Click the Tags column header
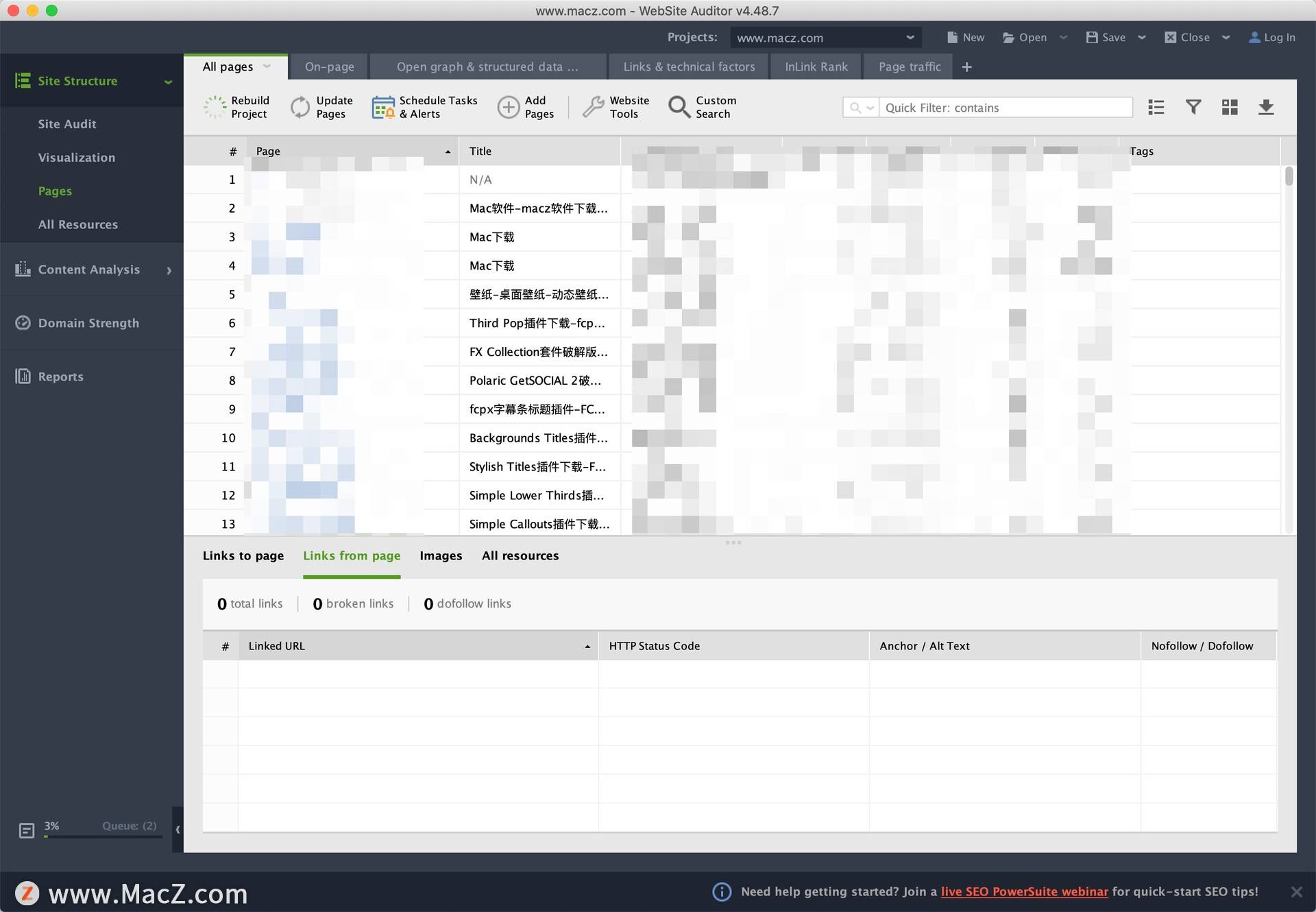 click(1204, 151)
